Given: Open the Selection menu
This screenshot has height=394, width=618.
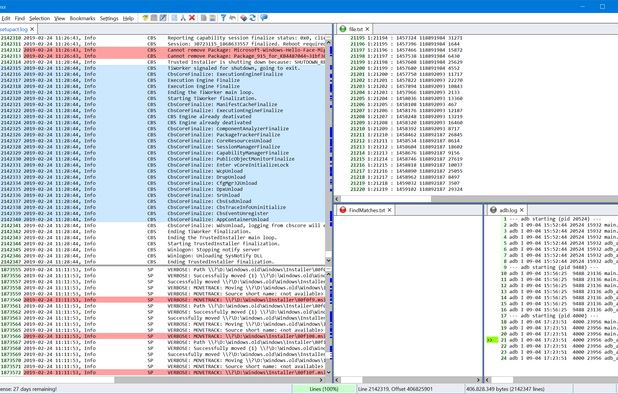Looking at the screenshot, I should point(39,18).
